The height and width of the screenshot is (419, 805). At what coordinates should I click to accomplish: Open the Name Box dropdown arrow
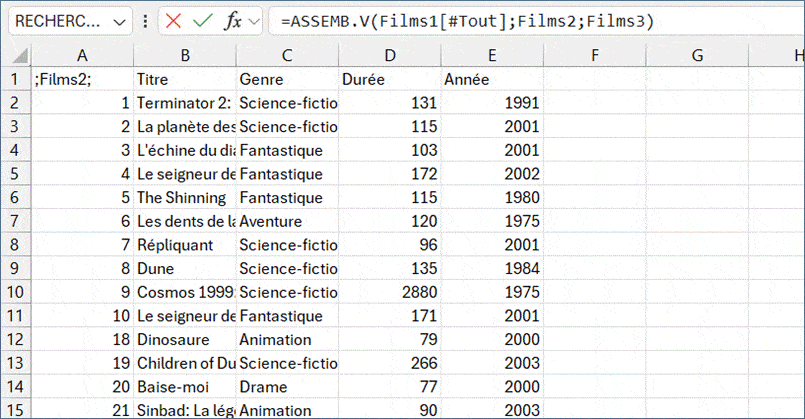120,22
